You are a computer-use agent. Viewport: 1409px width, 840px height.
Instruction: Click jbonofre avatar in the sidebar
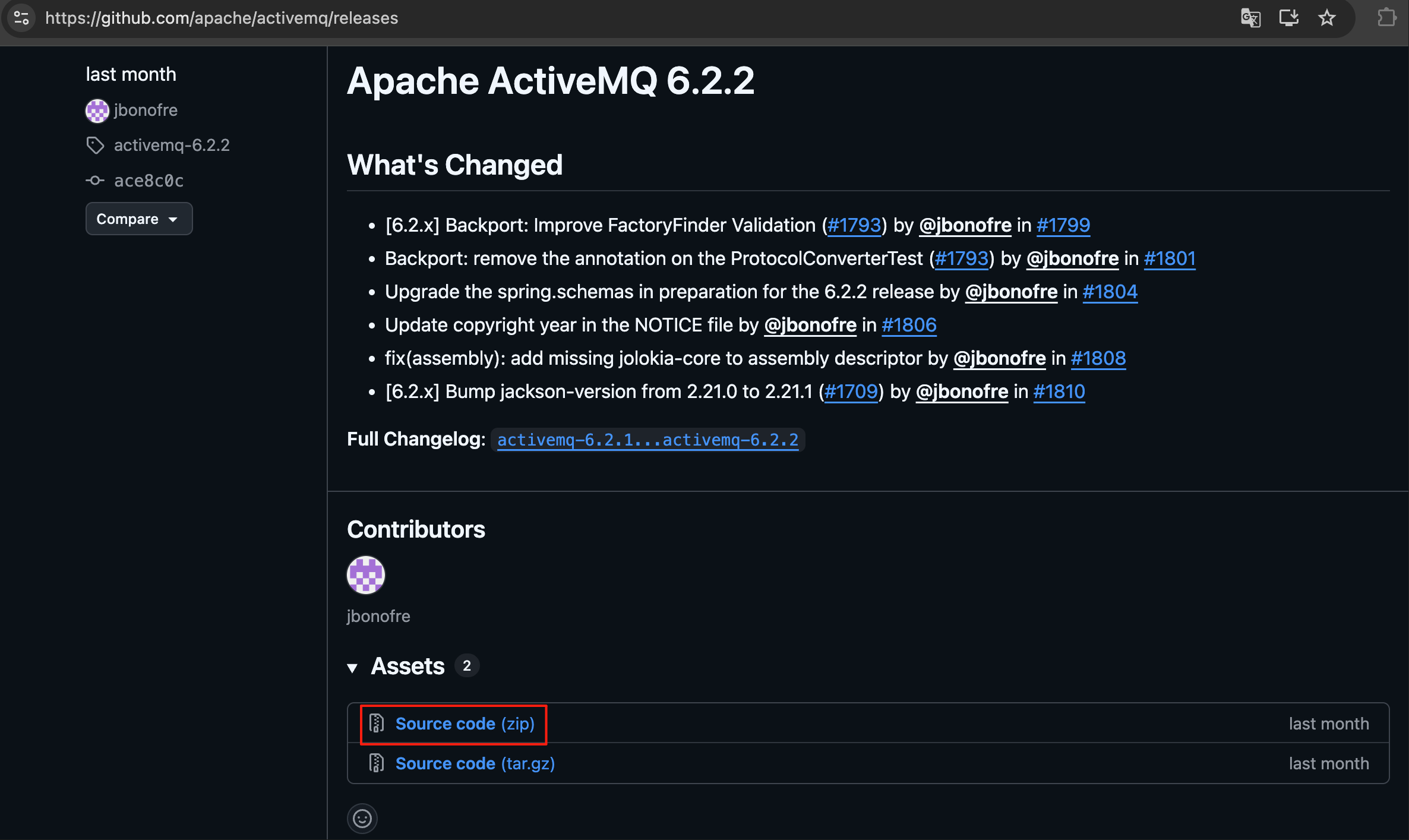(97, 110)
